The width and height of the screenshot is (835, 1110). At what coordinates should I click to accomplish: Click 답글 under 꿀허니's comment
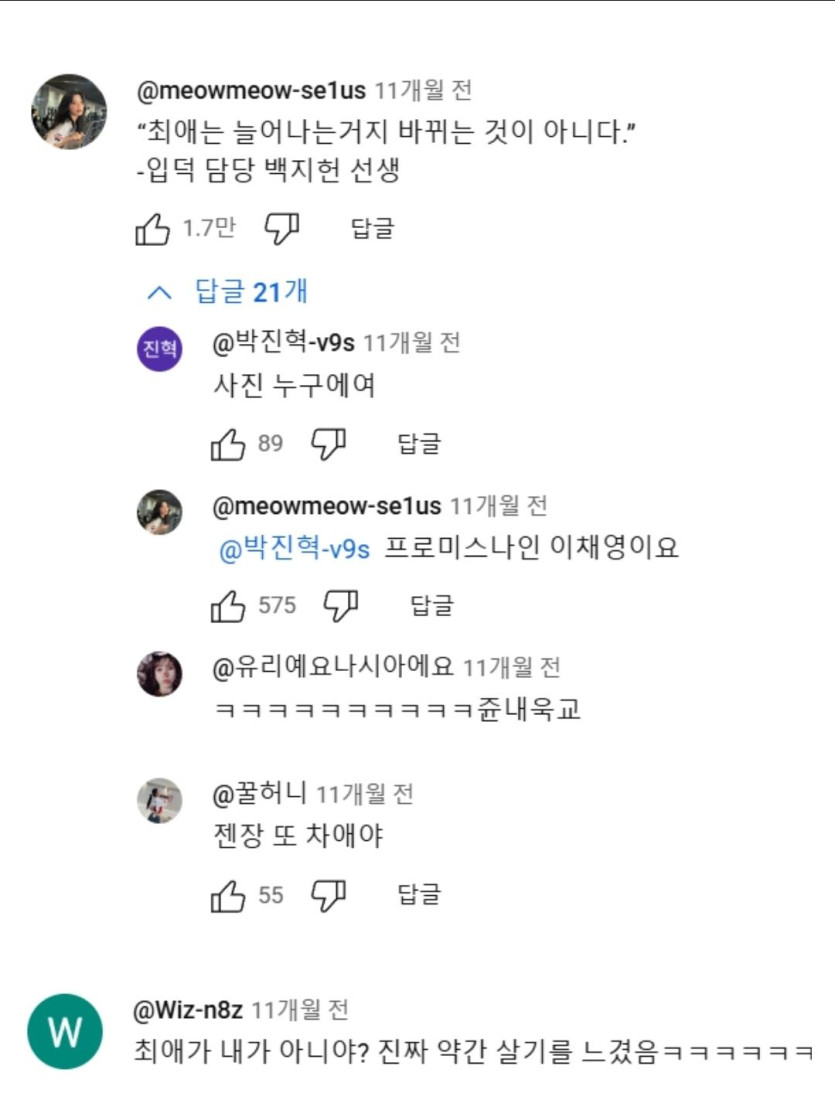[x=419, y=895]
